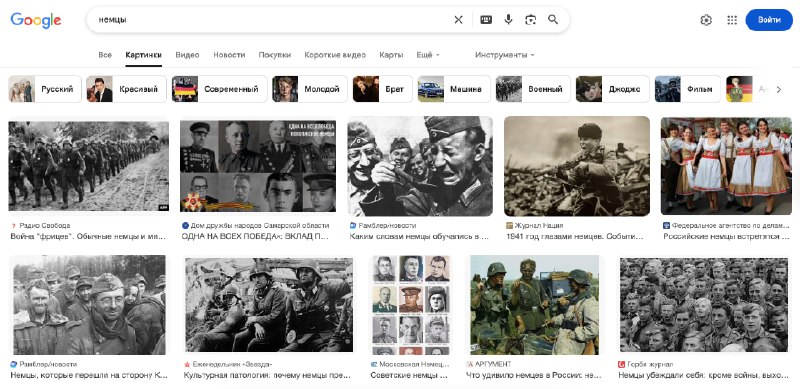Open marching soldiers image from Радио Свобода
800x389 pixels.
tap(88, 166)
